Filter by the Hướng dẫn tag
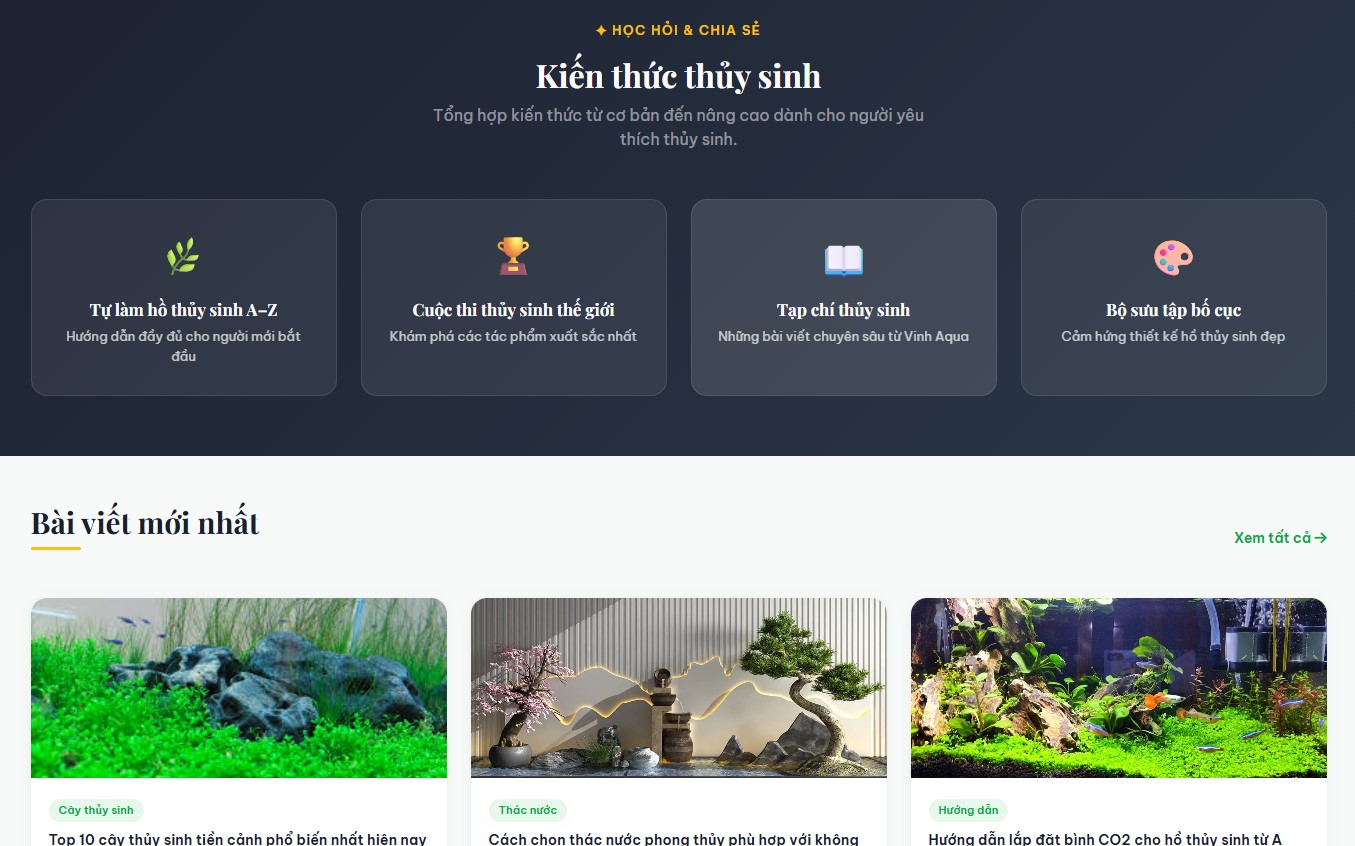 (x=968, y=810)
